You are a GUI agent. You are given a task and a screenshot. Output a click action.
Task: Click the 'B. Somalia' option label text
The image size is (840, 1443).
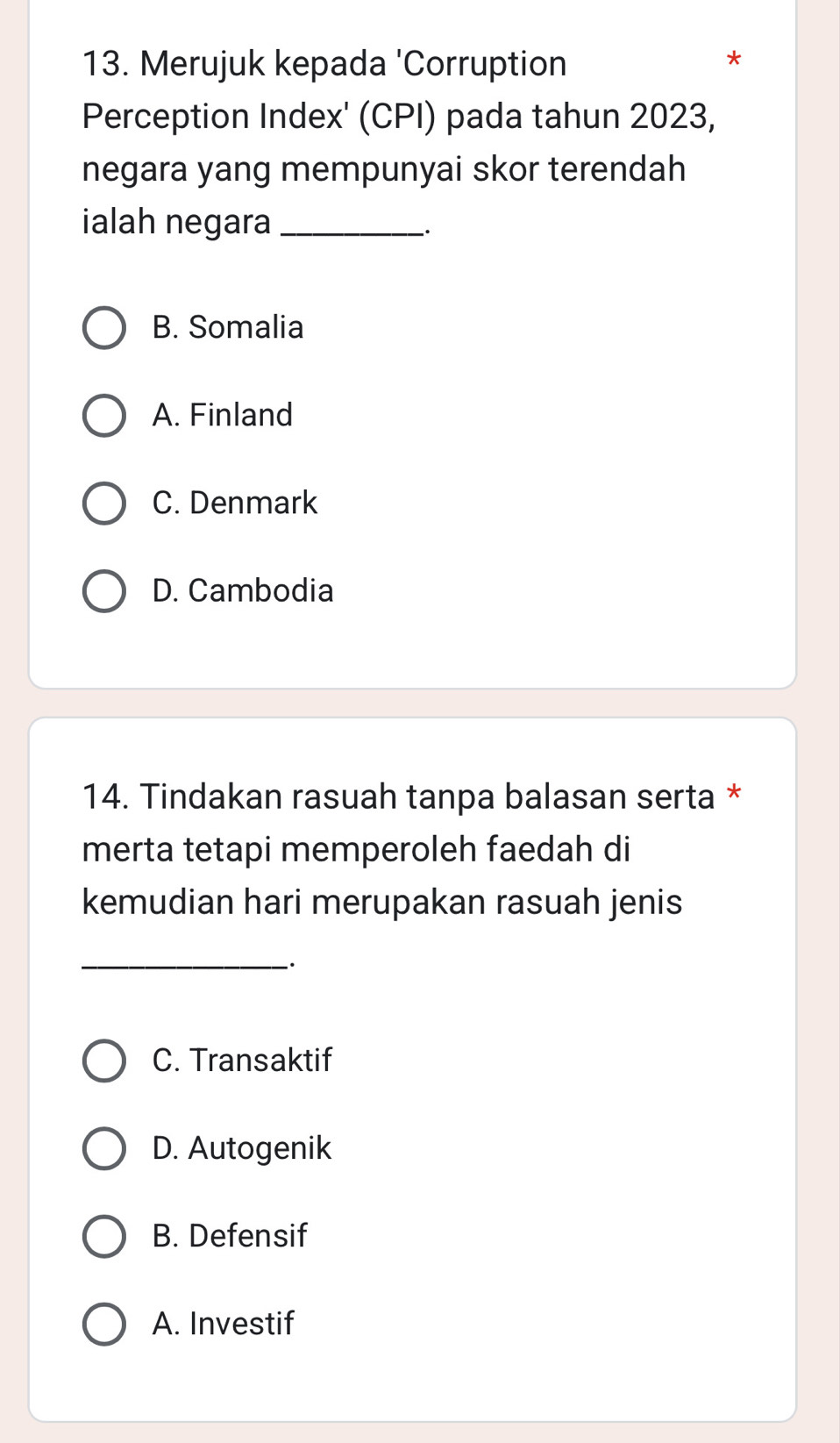pyautogui.click(x=226, y=327)
